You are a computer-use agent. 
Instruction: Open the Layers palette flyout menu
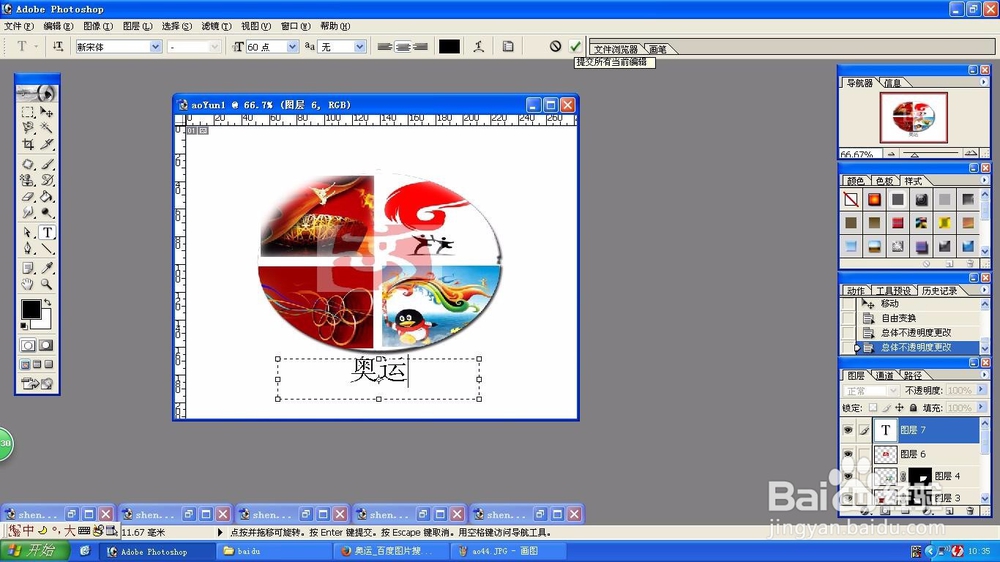click(x=984, y=375)
